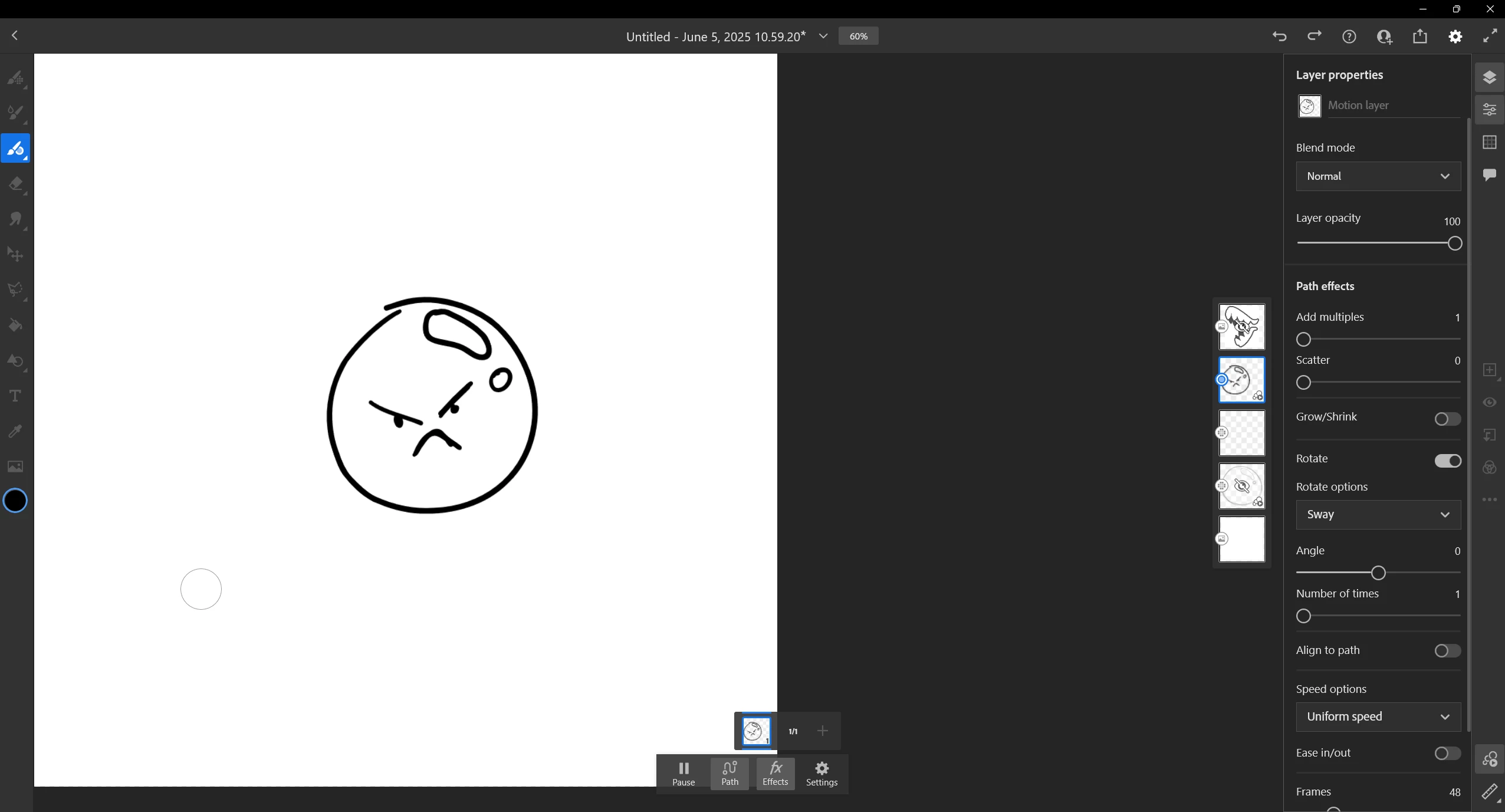The width and height of the screenshot is (1505, 812).
Task: Expand the Rotate options Sway dropdown
Action: point(1378,515)
